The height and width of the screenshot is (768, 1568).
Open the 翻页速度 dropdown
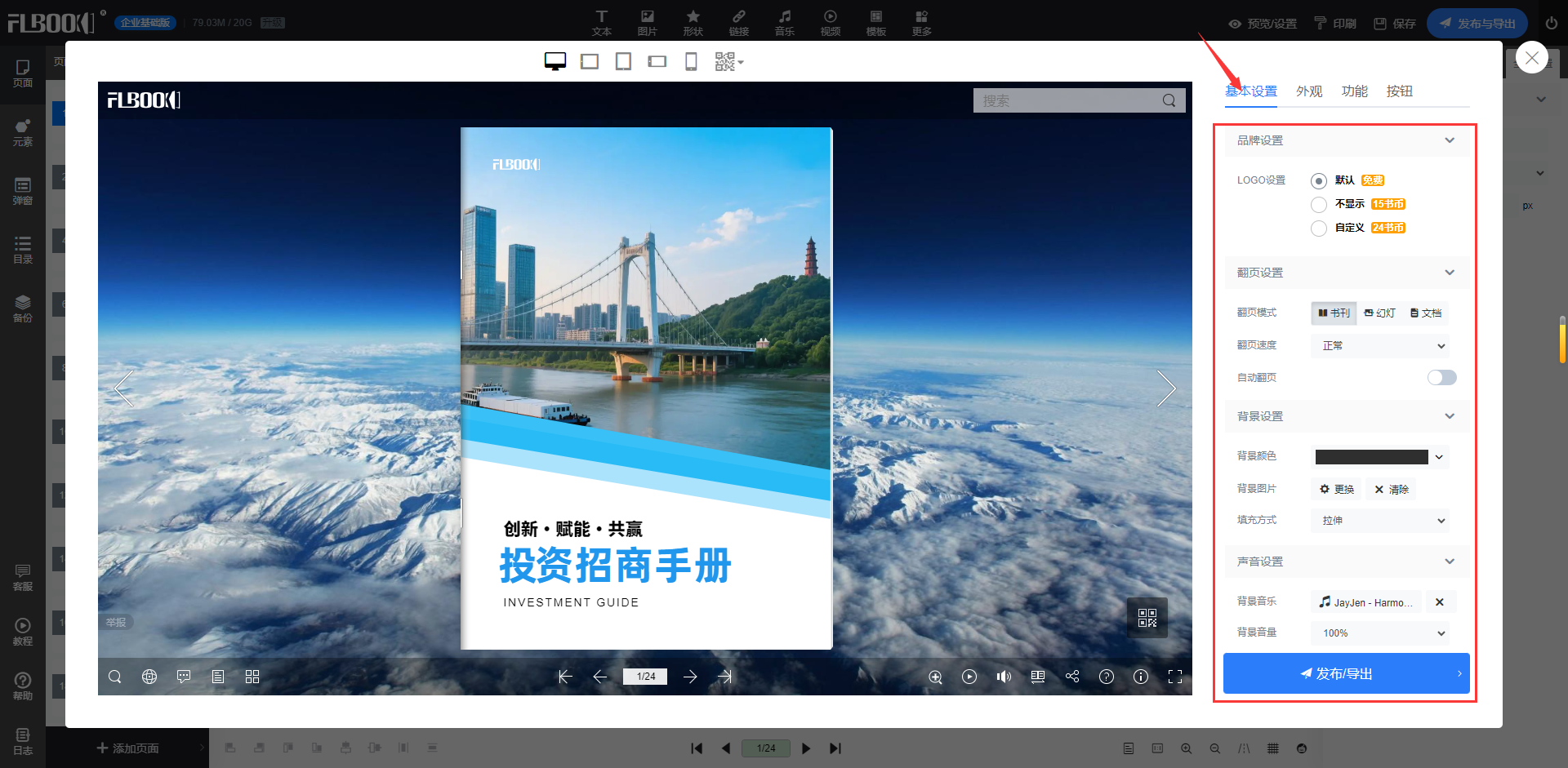coord(1380,346)
